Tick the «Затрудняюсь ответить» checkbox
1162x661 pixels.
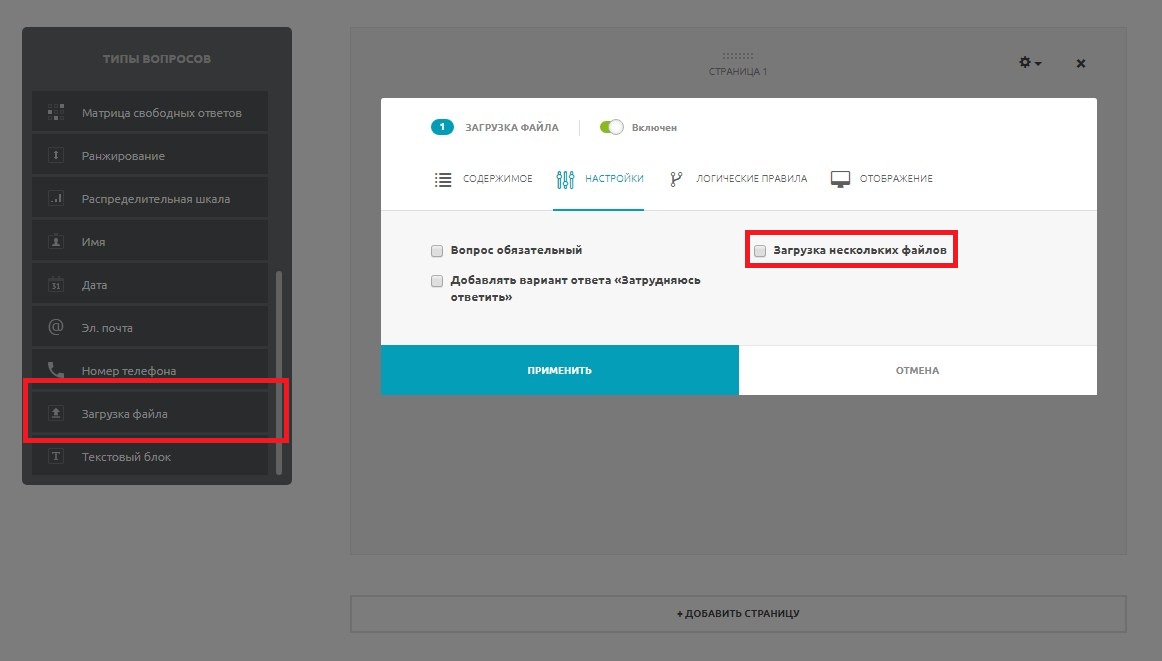[437, 281]
